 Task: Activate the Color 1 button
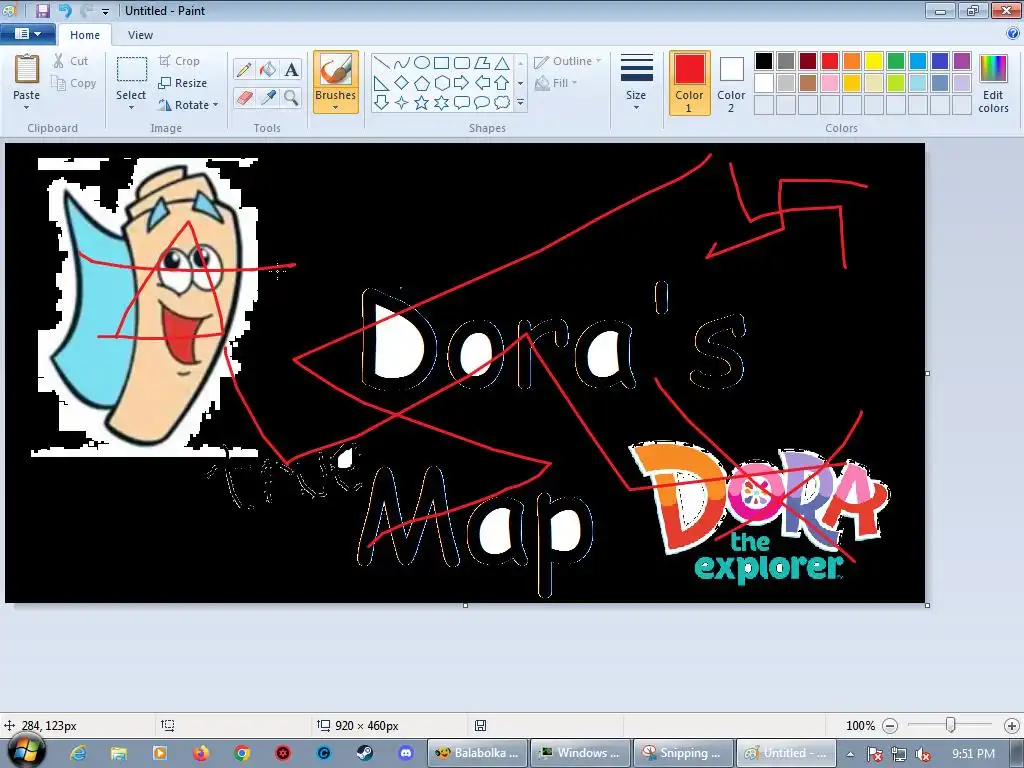click(x=690, y=82)
